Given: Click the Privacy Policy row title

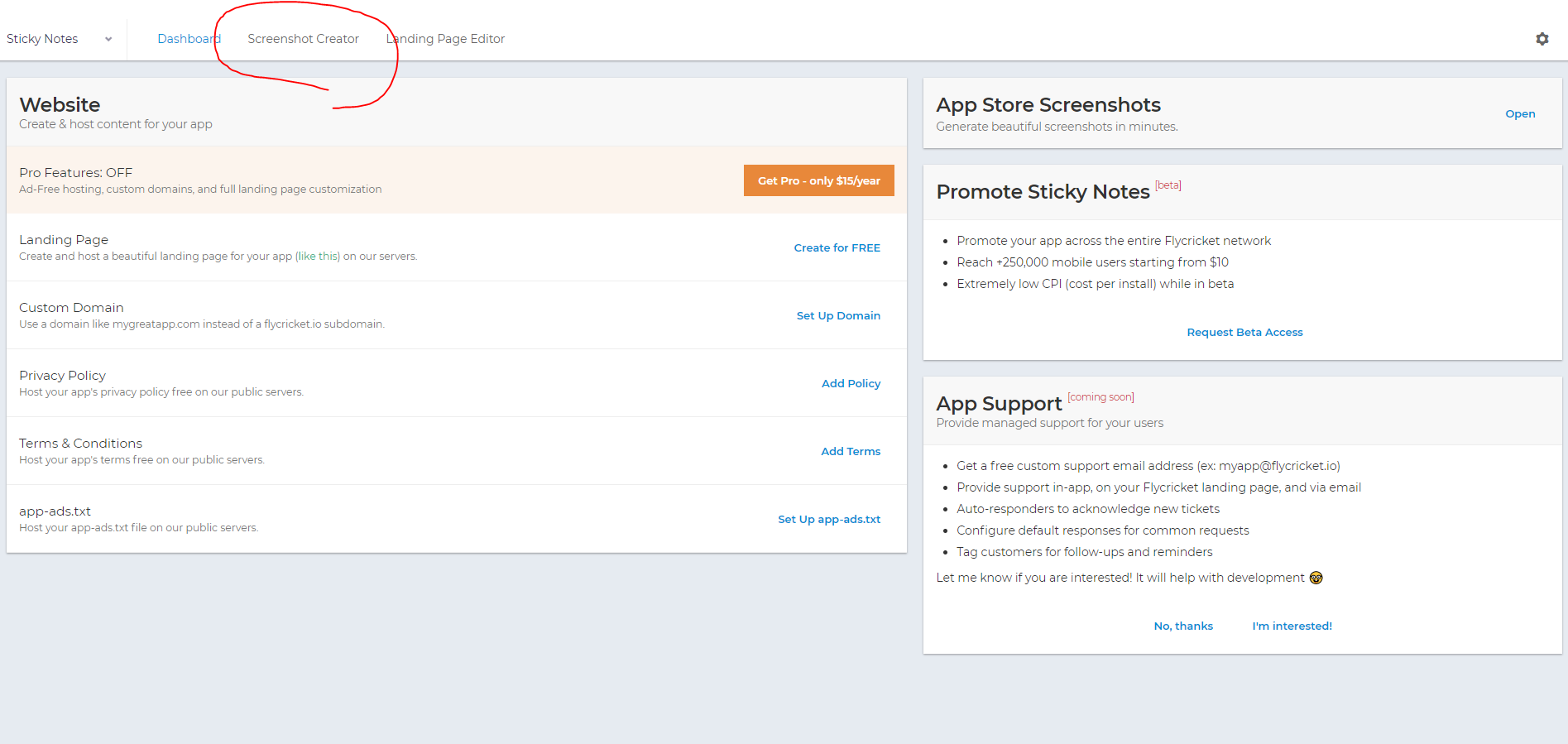Looking at the screenshot, I should [62, 375].
